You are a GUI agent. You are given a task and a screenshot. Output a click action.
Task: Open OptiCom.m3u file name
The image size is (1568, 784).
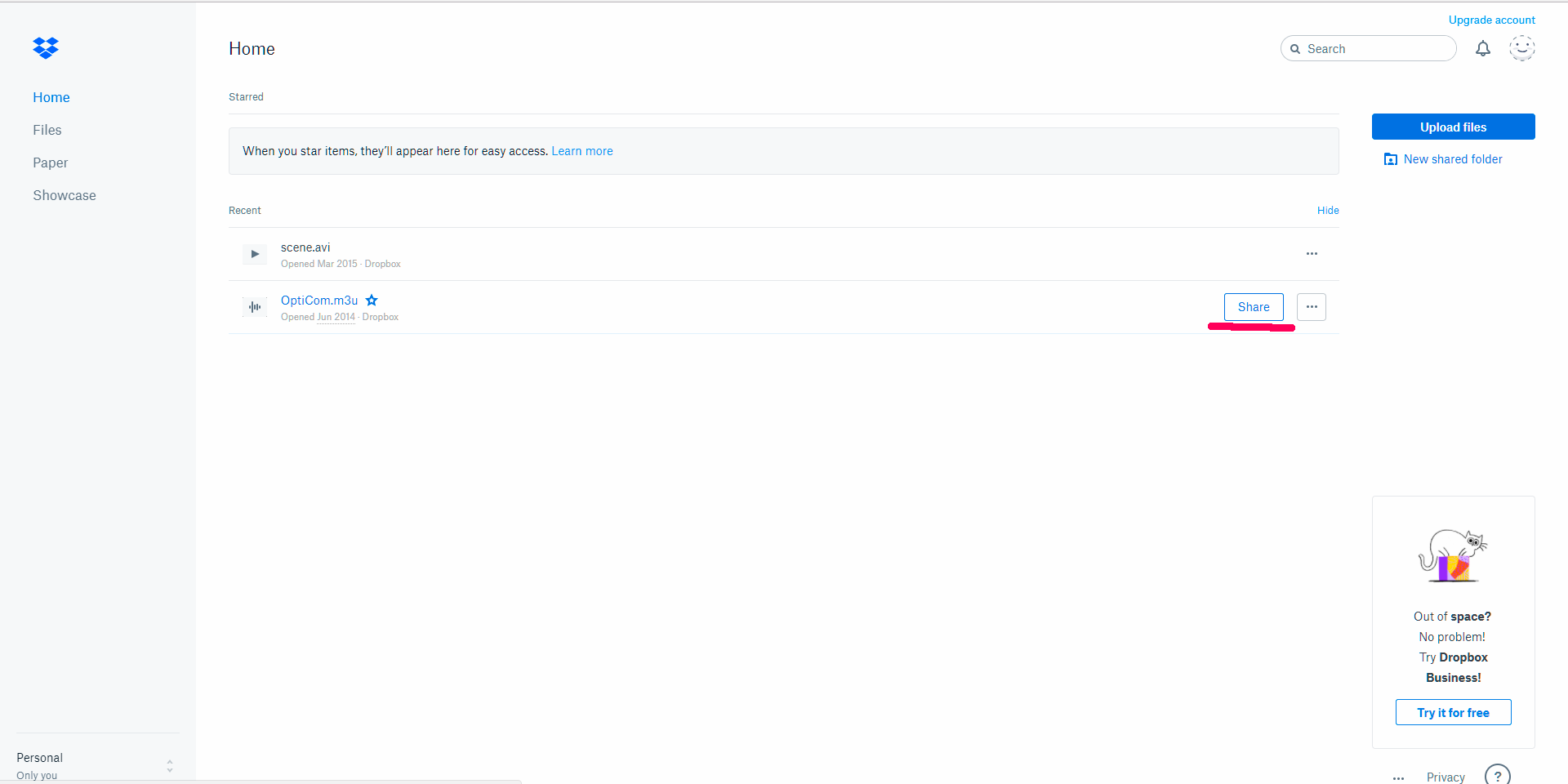[319, 301]
